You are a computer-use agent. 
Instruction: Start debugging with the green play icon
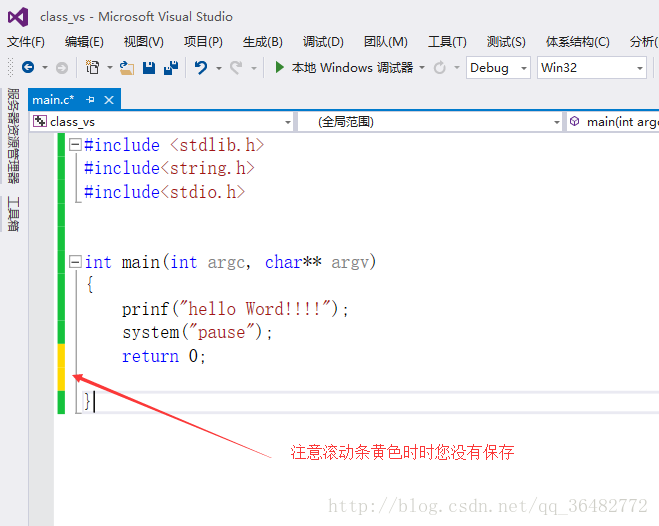click(279, 67)
